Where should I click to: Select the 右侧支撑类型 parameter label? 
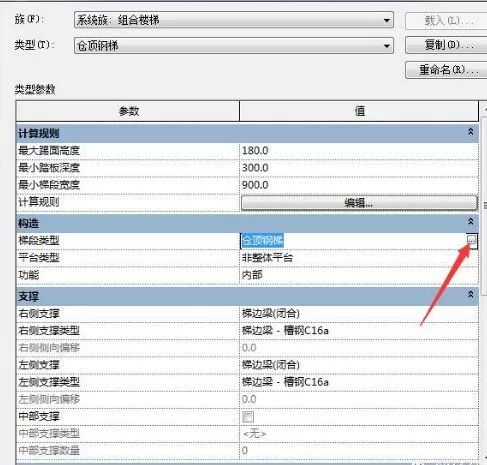coord(49,331)
